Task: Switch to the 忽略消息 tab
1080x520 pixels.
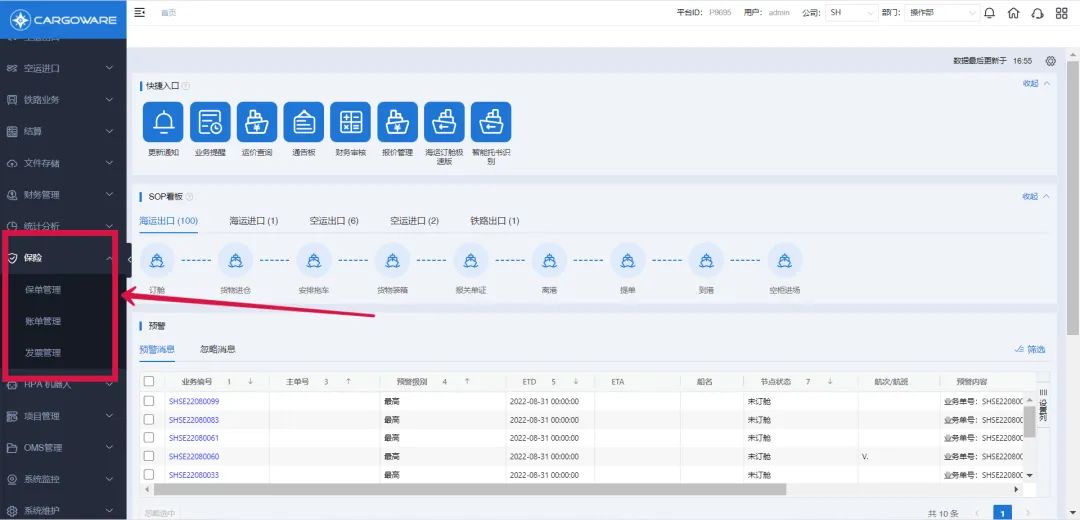Action: click(217, 349)
